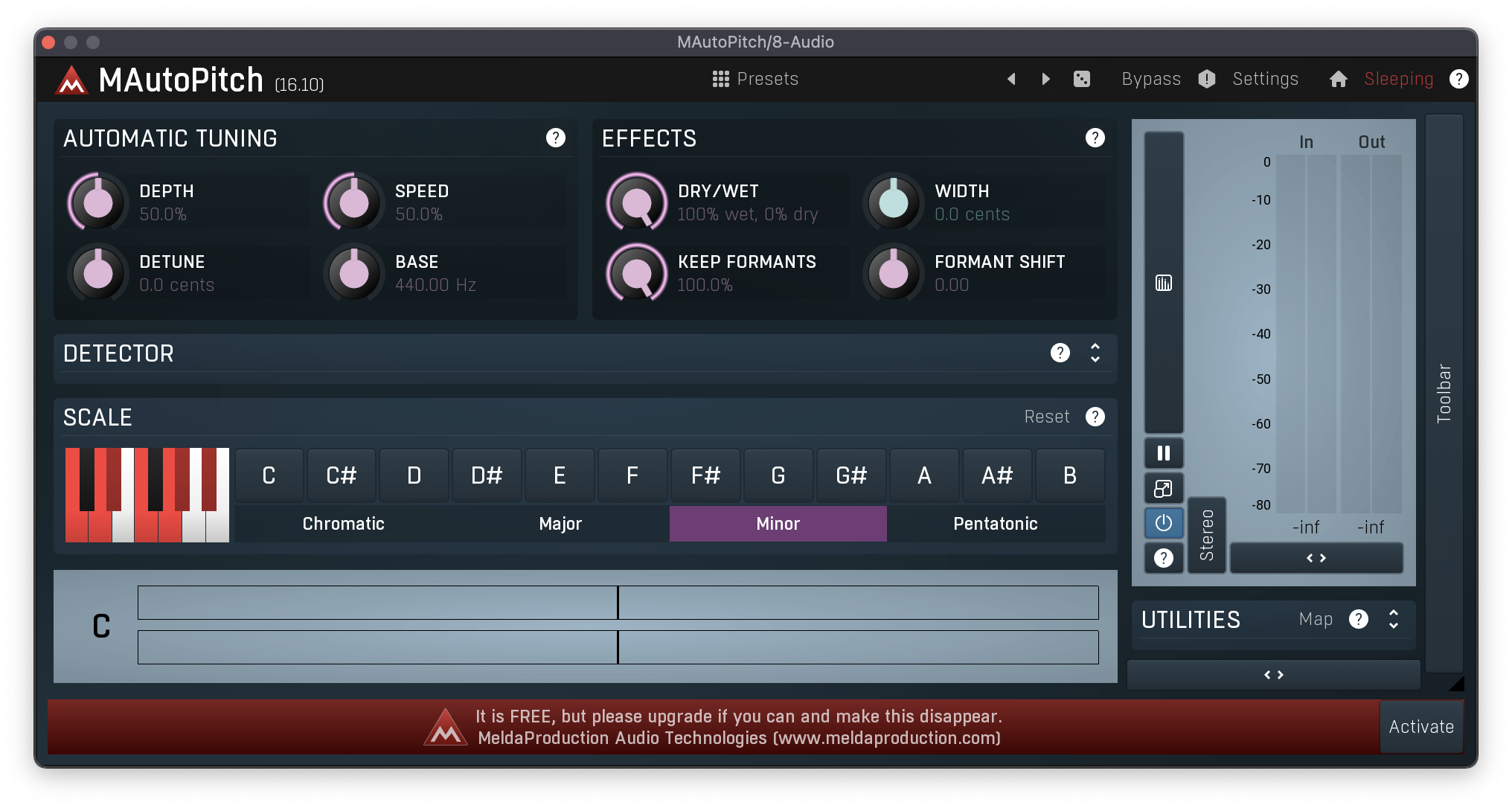Viewport: 1512px width, 808px height.
Task: Open Effects section help icon
Action: [1095, 138]
